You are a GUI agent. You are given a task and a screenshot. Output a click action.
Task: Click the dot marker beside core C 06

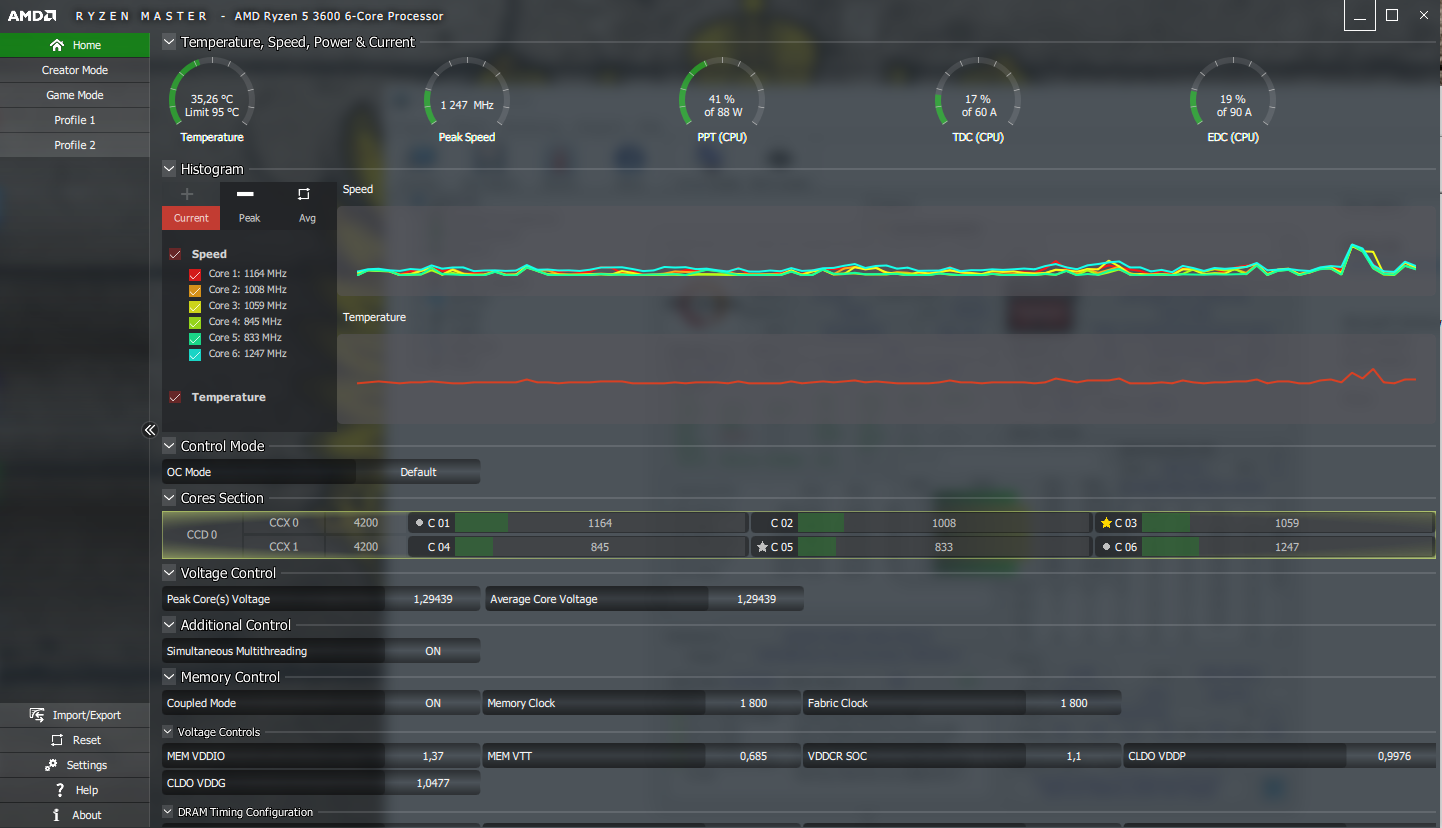point(1105,547)
